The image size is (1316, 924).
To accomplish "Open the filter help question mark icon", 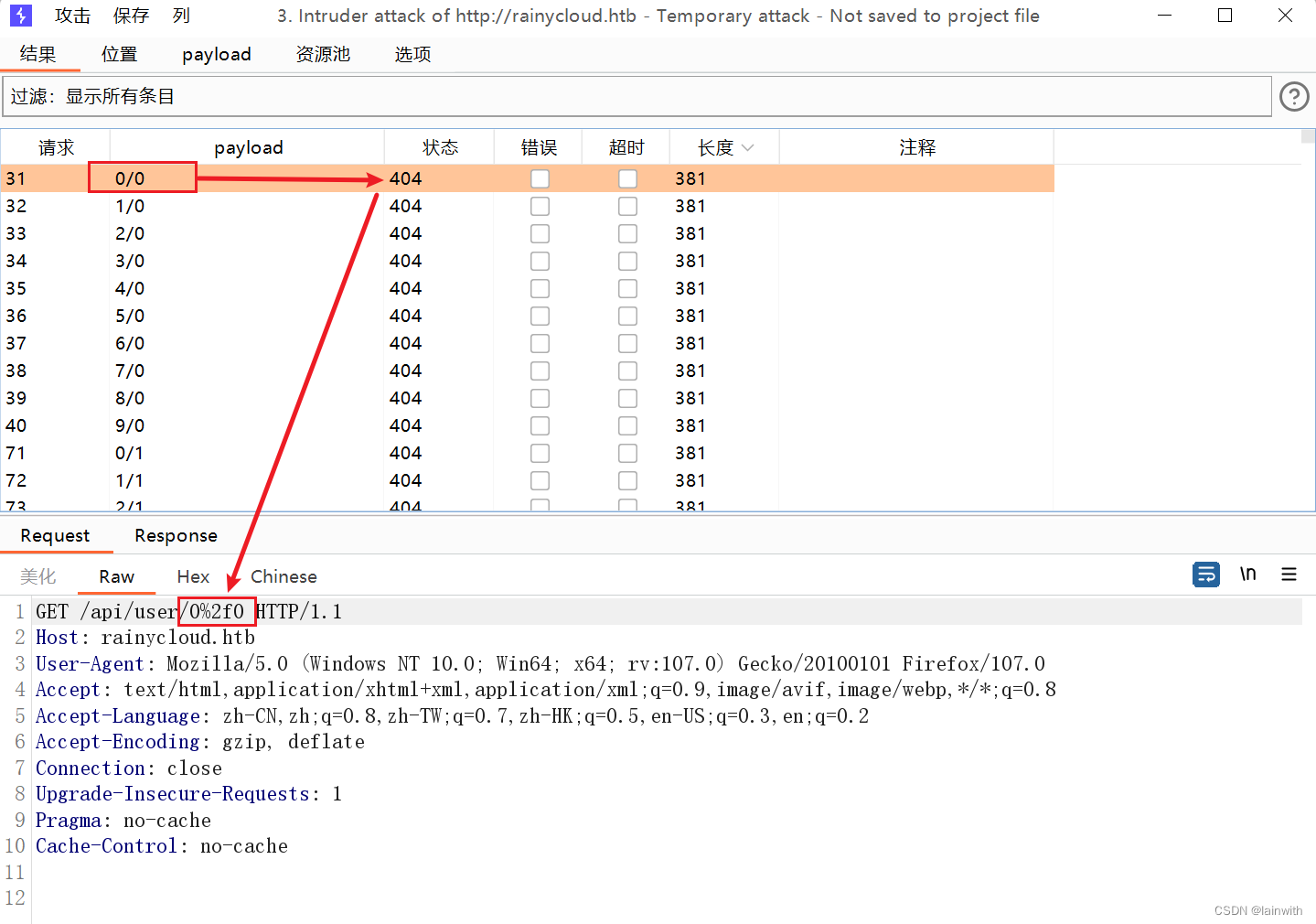I will (1294, 96).
